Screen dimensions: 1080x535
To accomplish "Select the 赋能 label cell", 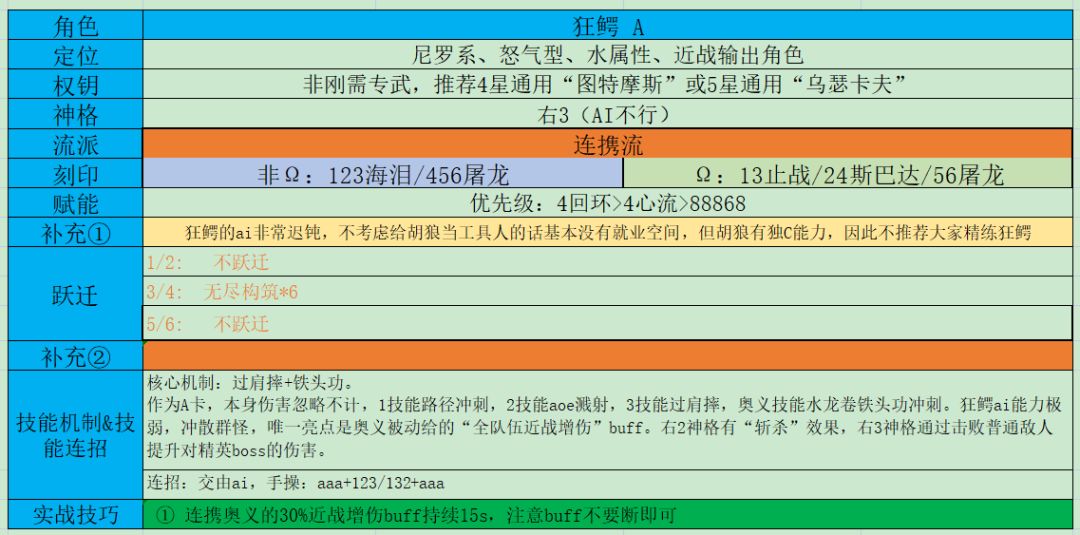I will coord(75,203).
